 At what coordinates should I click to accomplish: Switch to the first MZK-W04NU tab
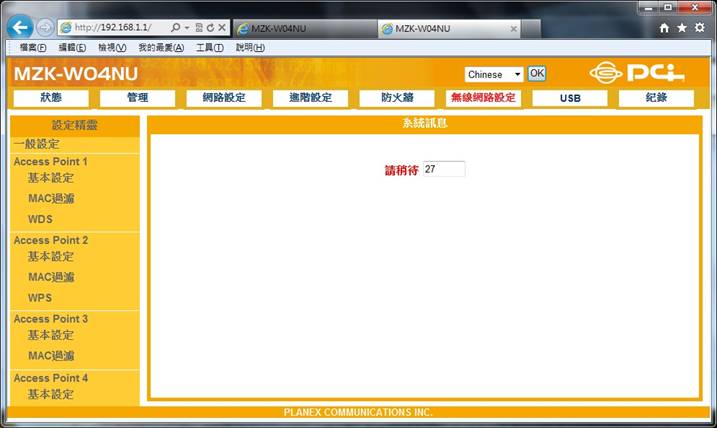click(x=305, y=29)
